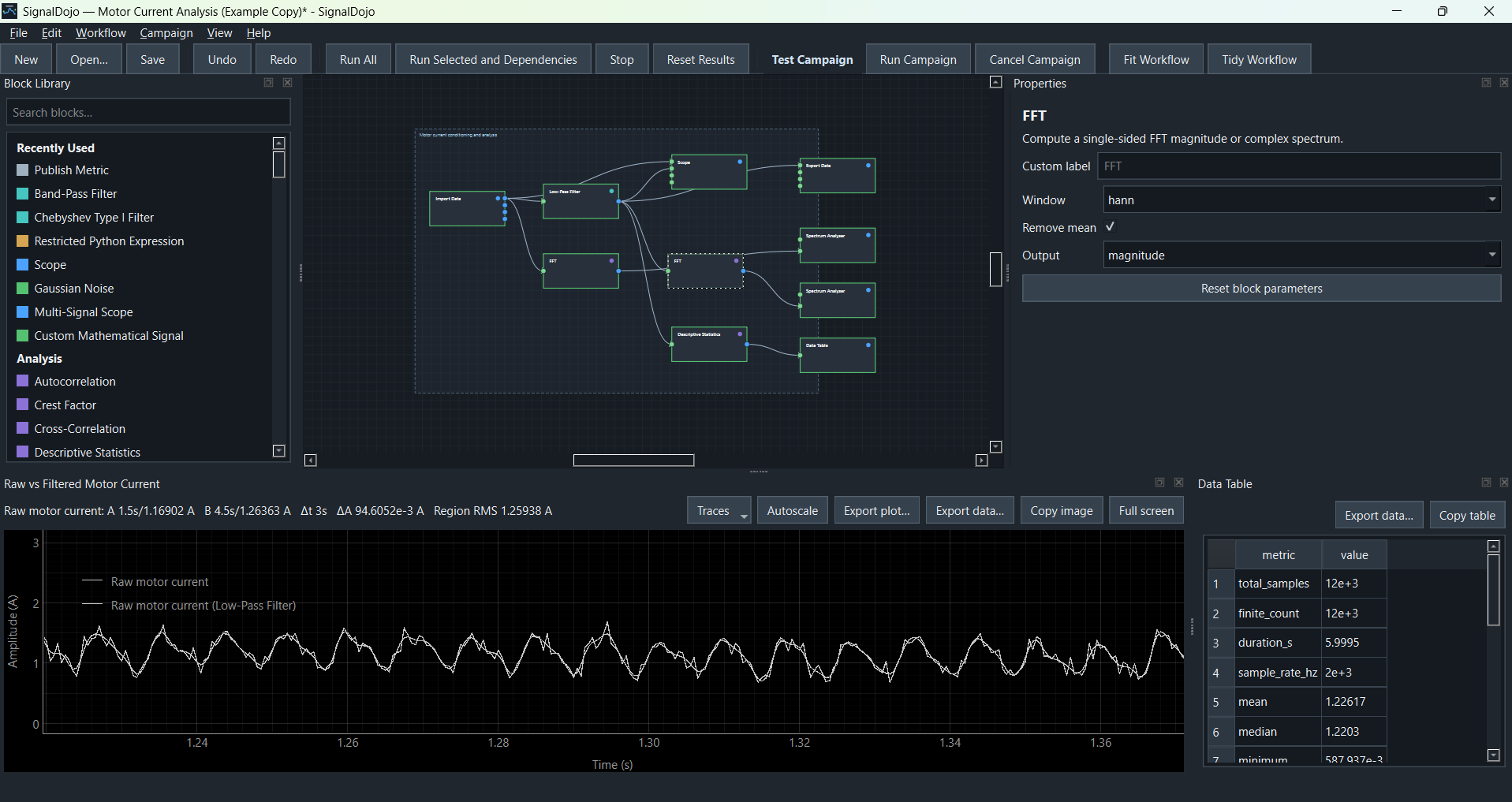This screenshot has width=1512, height=802.
Task: Click the Run All button
Action: point(358,60)
